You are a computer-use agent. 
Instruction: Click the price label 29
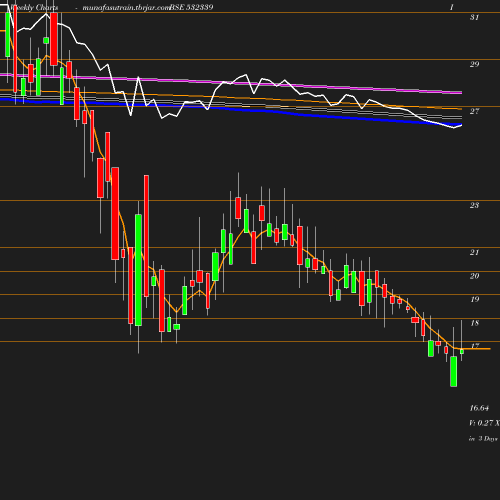tap(474, 64)
